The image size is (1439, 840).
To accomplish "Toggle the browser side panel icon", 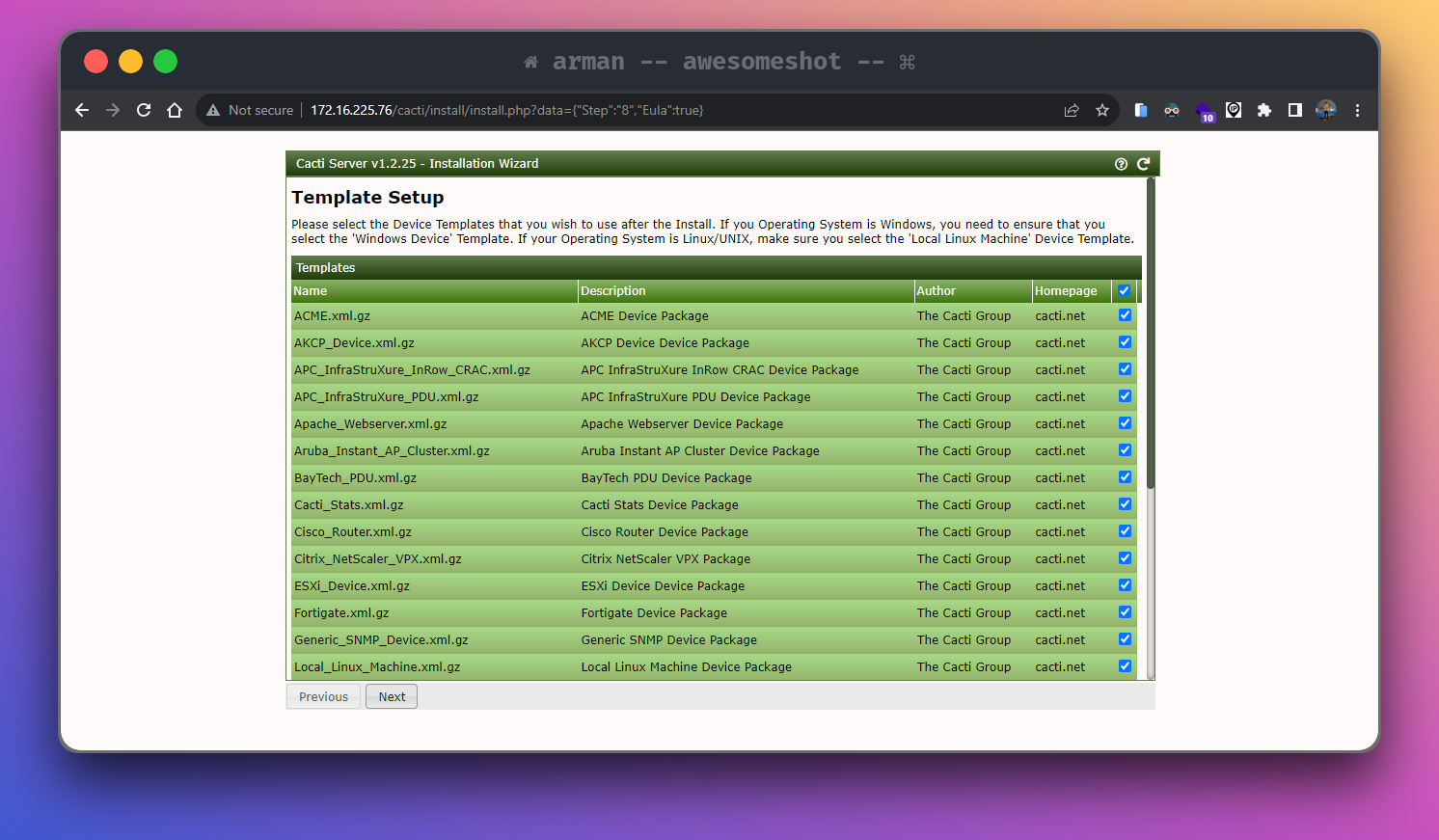I will pyautogui.click(x=1295, y=110).
